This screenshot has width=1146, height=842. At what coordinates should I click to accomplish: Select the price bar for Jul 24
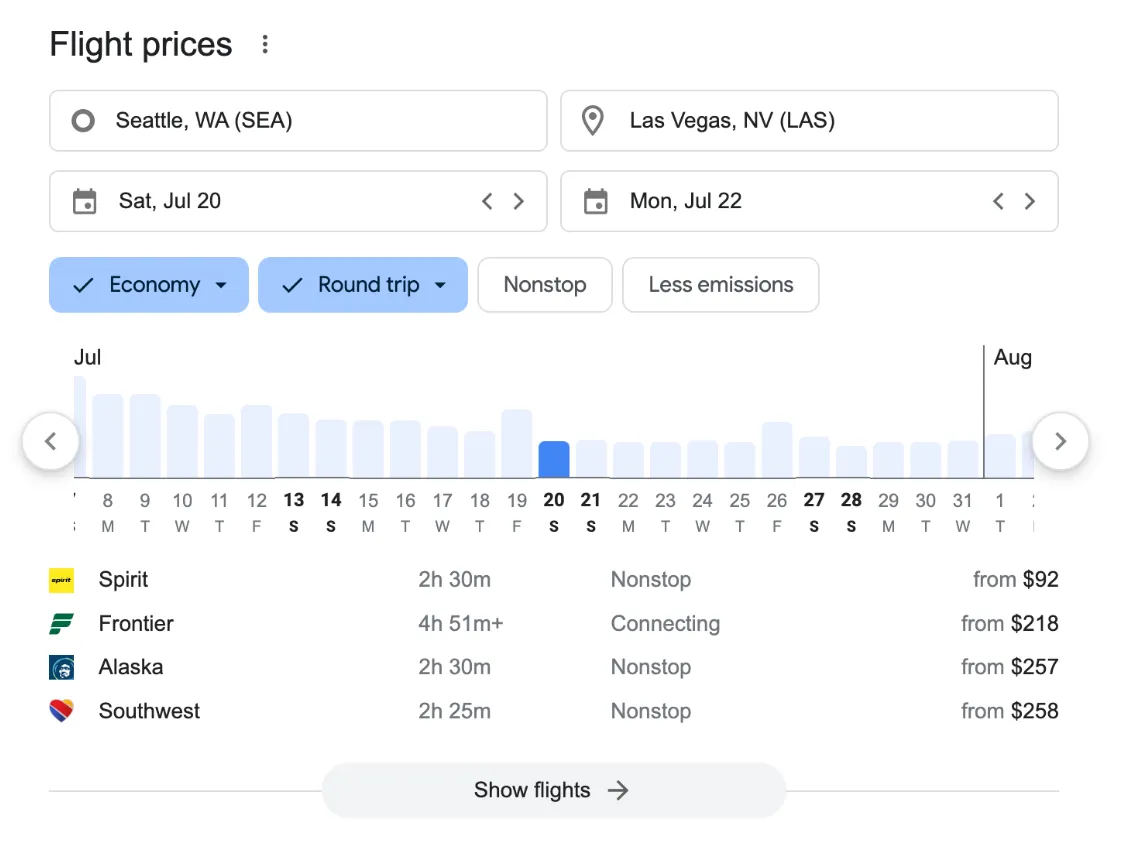tap(702, 460)
